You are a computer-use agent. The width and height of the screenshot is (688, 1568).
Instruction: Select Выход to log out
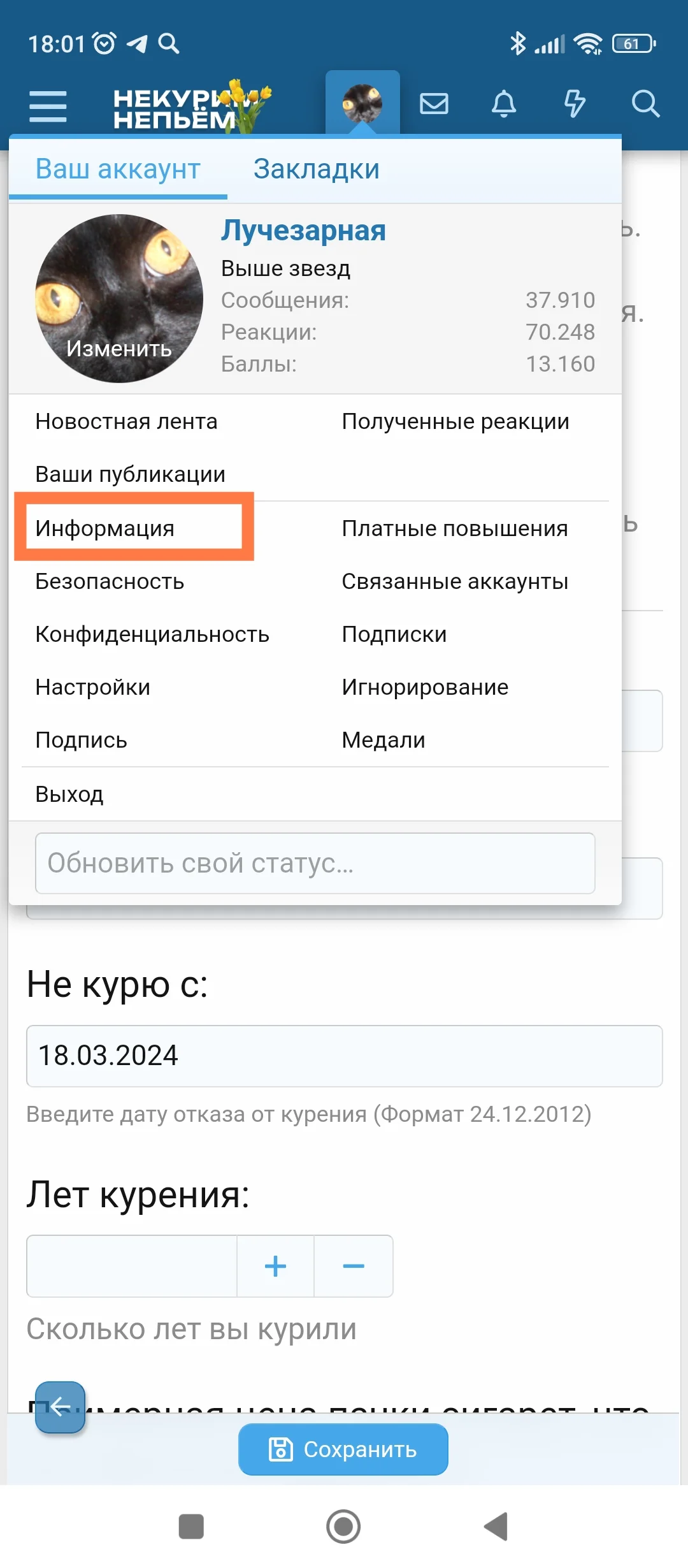(x=70, y=794)
